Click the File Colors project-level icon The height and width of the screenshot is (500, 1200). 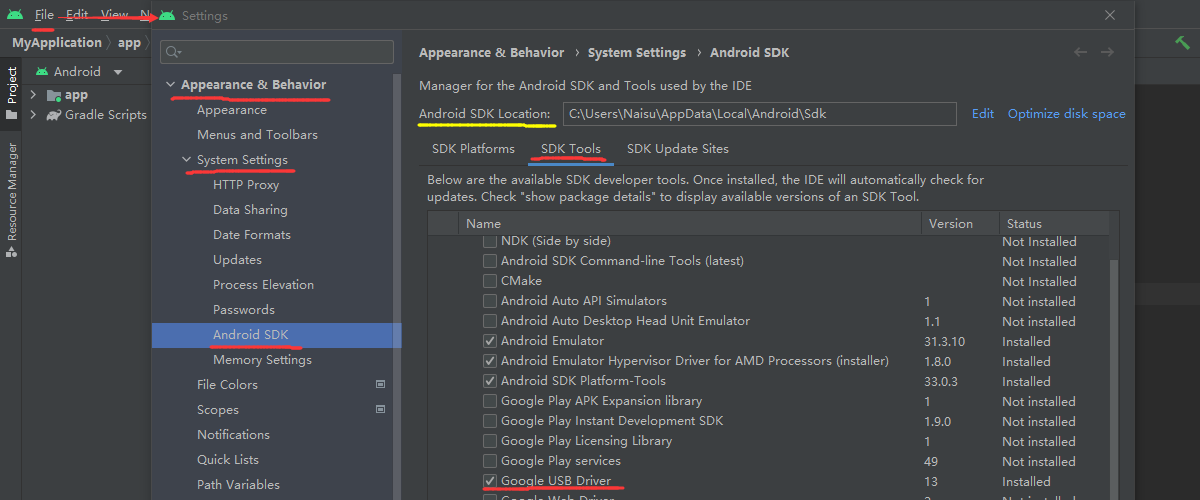pyautogui.click(x=380, y=384)
